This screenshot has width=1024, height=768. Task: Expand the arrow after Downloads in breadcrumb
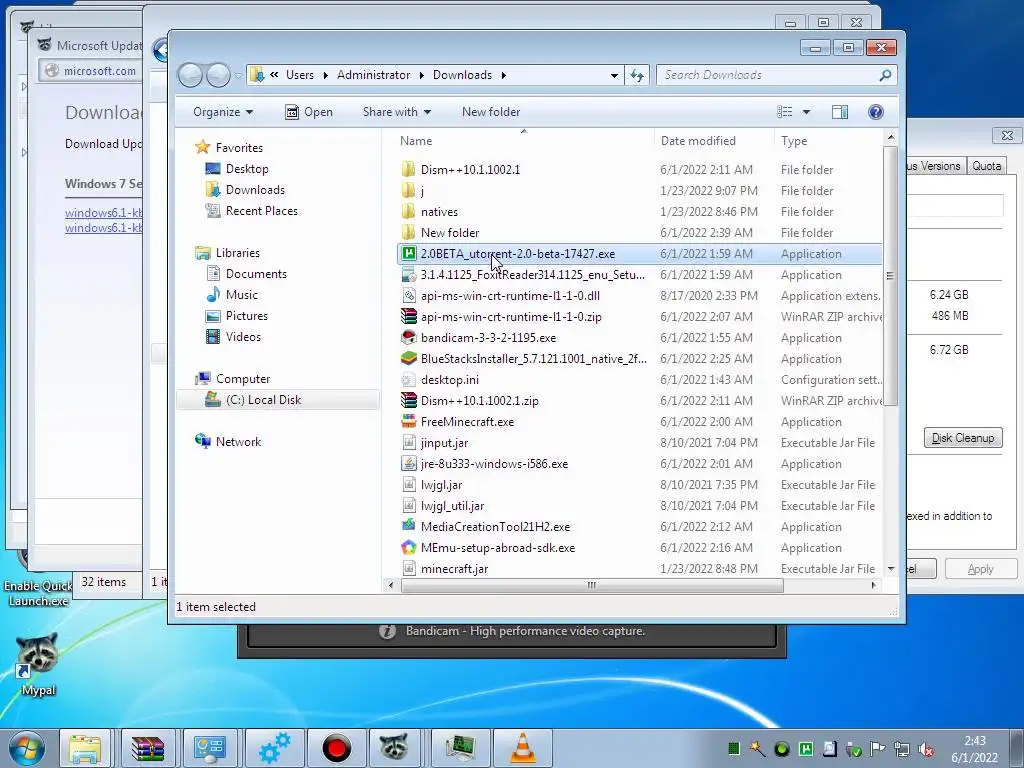504,75
